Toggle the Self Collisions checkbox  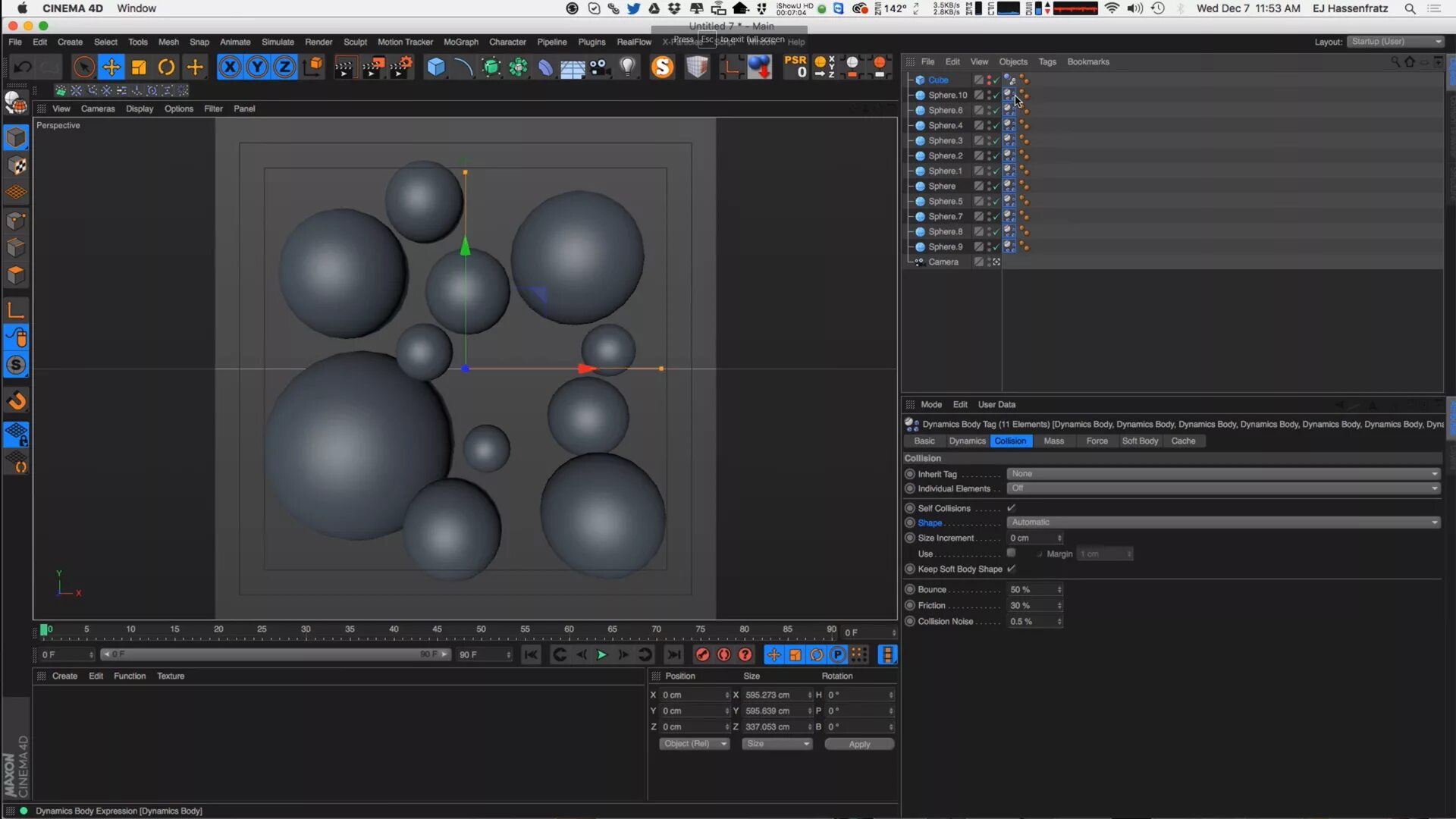1011,508
